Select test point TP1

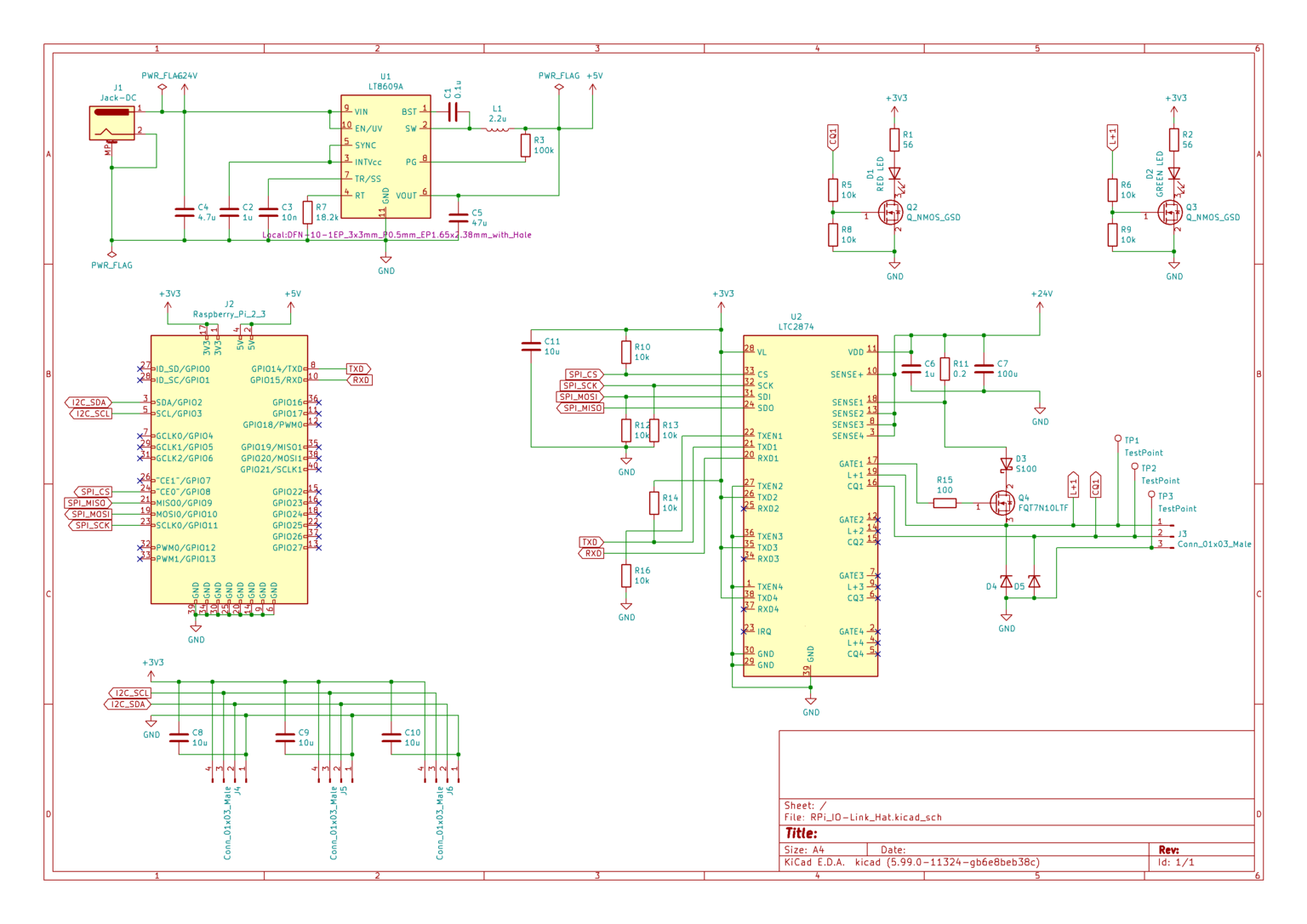coord(1118,439)
